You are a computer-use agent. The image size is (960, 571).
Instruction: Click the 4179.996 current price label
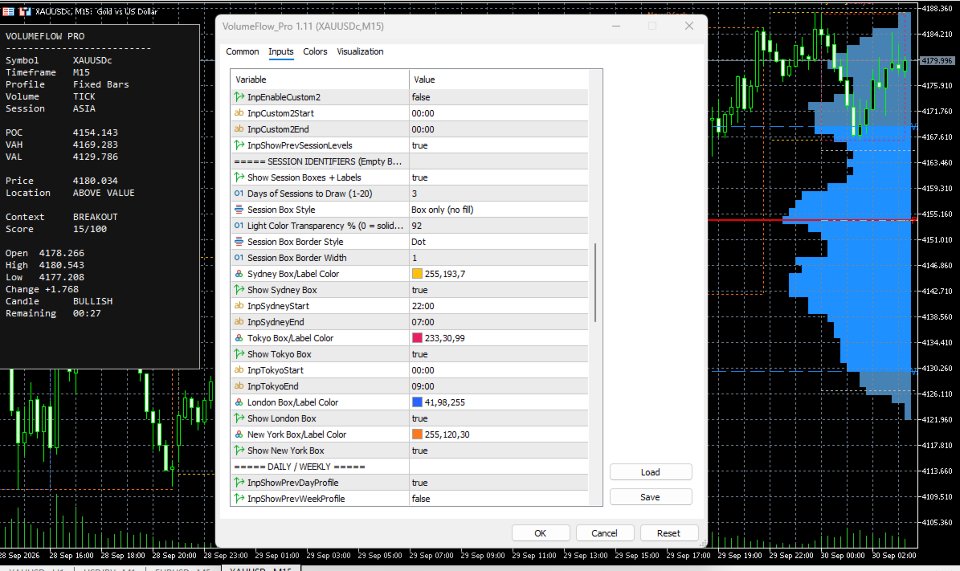coord(937,61)
